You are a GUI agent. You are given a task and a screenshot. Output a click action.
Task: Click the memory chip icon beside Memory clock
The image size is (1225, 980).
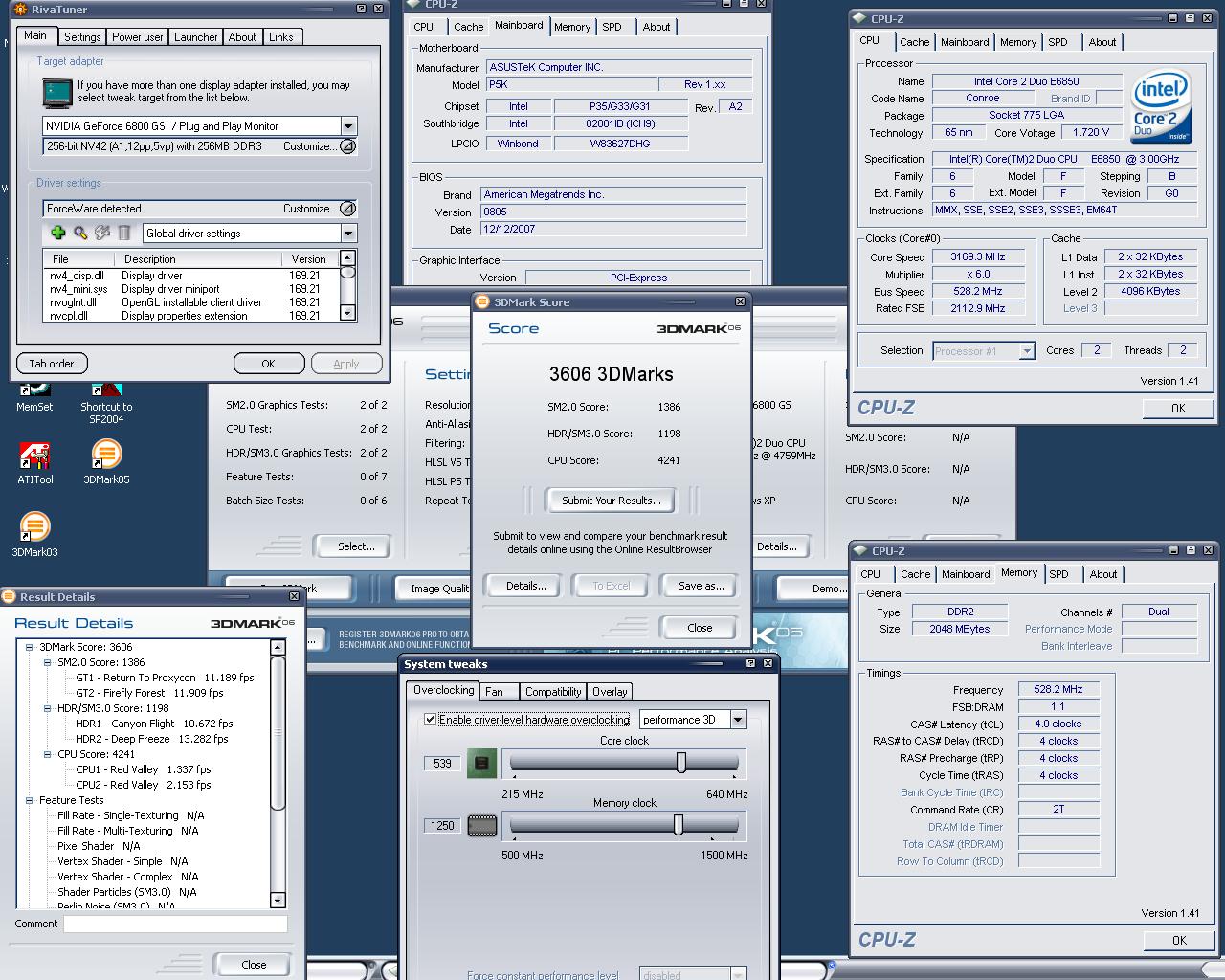[481, 825]
